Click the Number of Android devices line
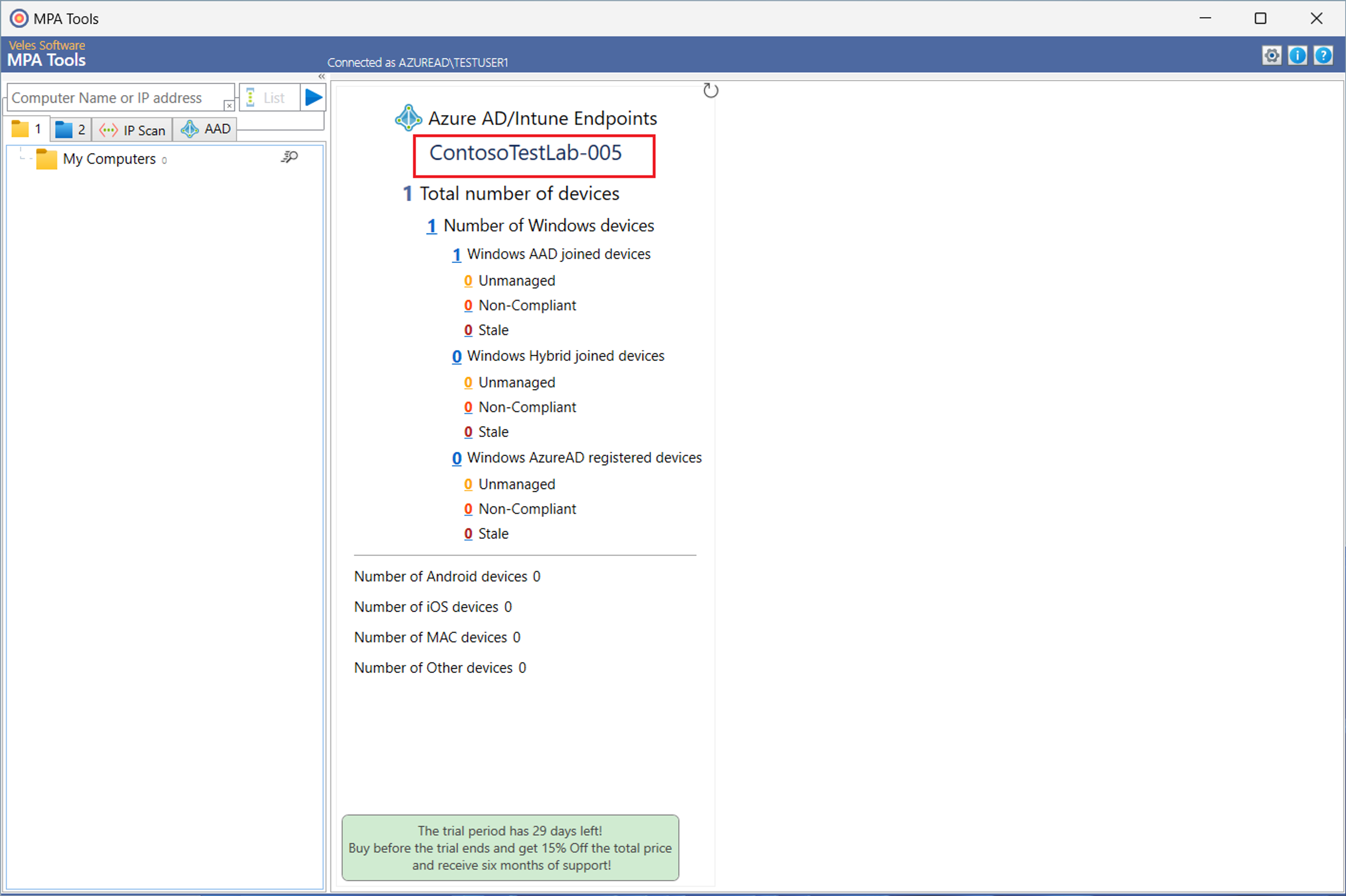1346x896 pixels. point(447,577)
